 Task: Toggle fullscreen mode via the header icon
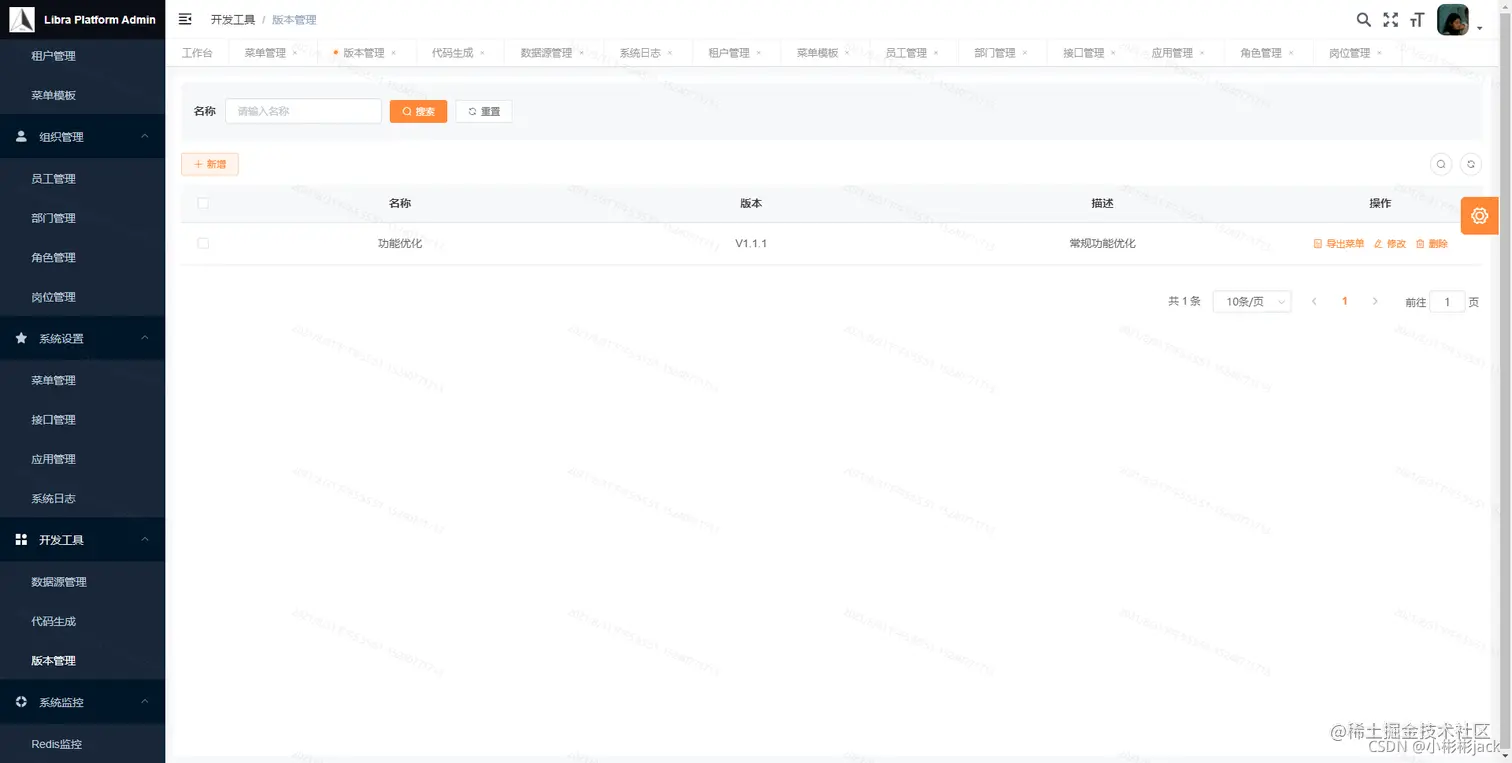[1391, 19]
